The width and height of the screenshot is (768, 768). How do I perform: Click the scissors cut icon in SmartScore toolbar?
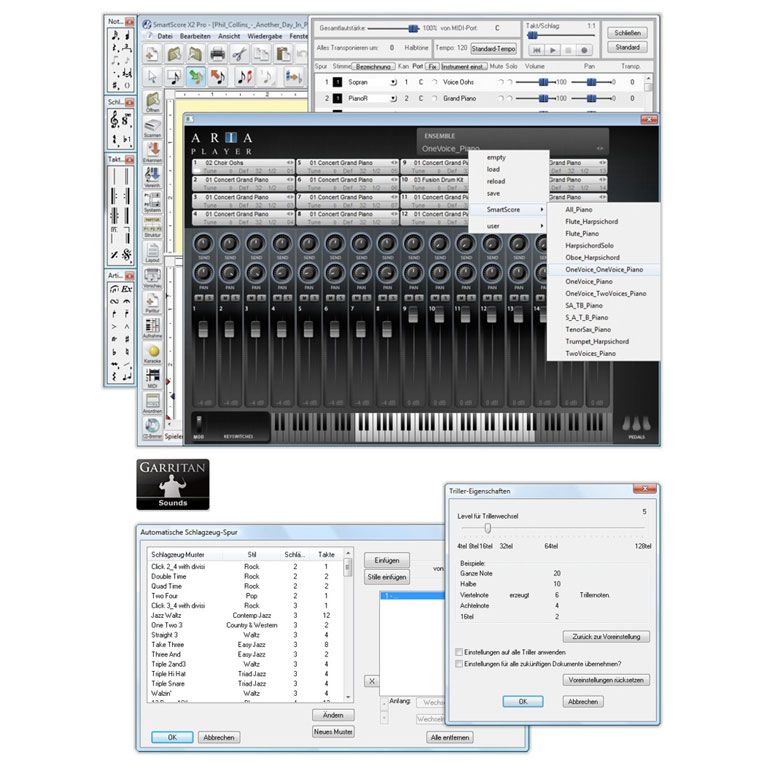pyautogui.click(x=239, y=53)
